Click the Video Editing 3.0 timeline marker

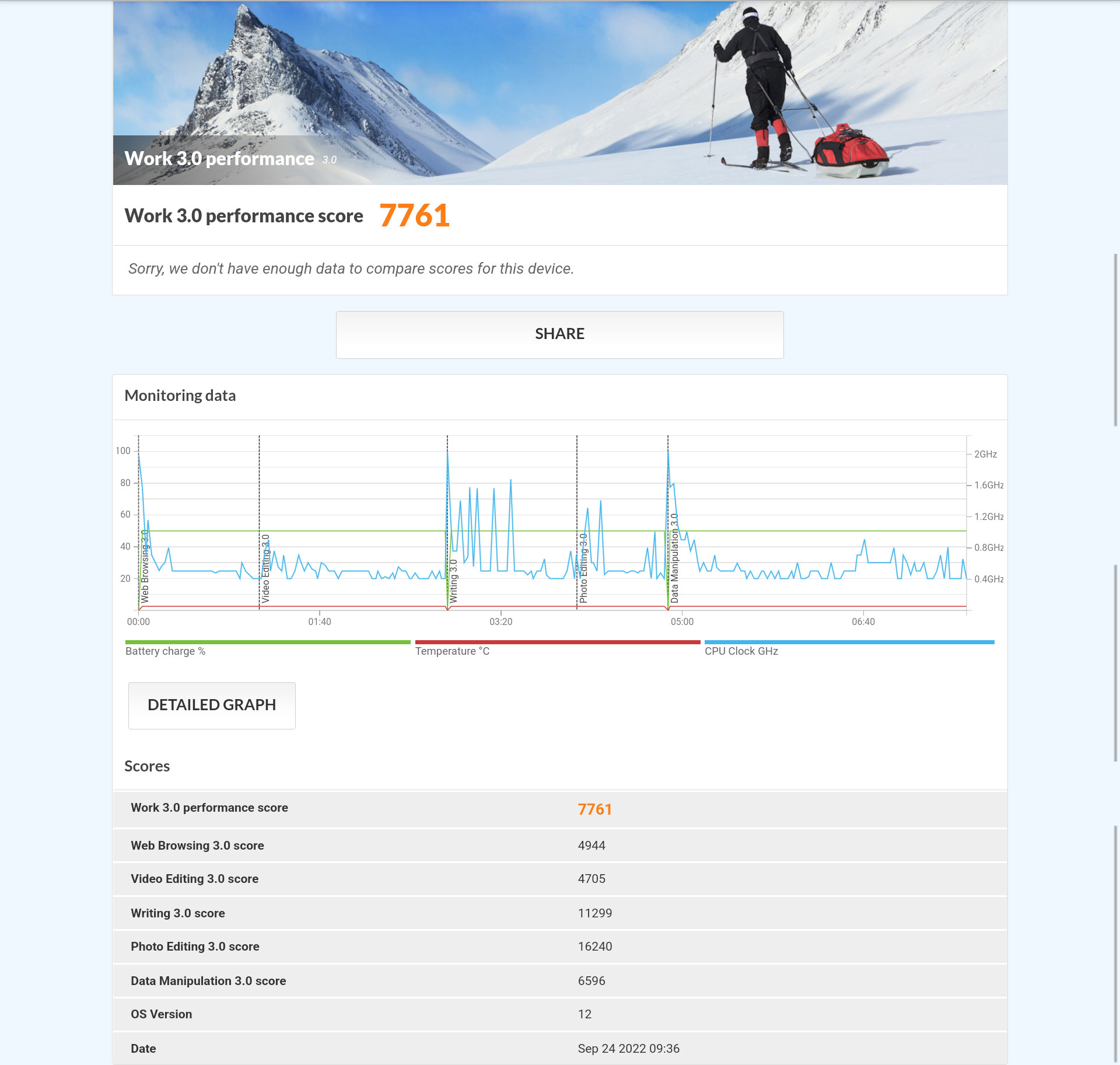pos(265,568)
